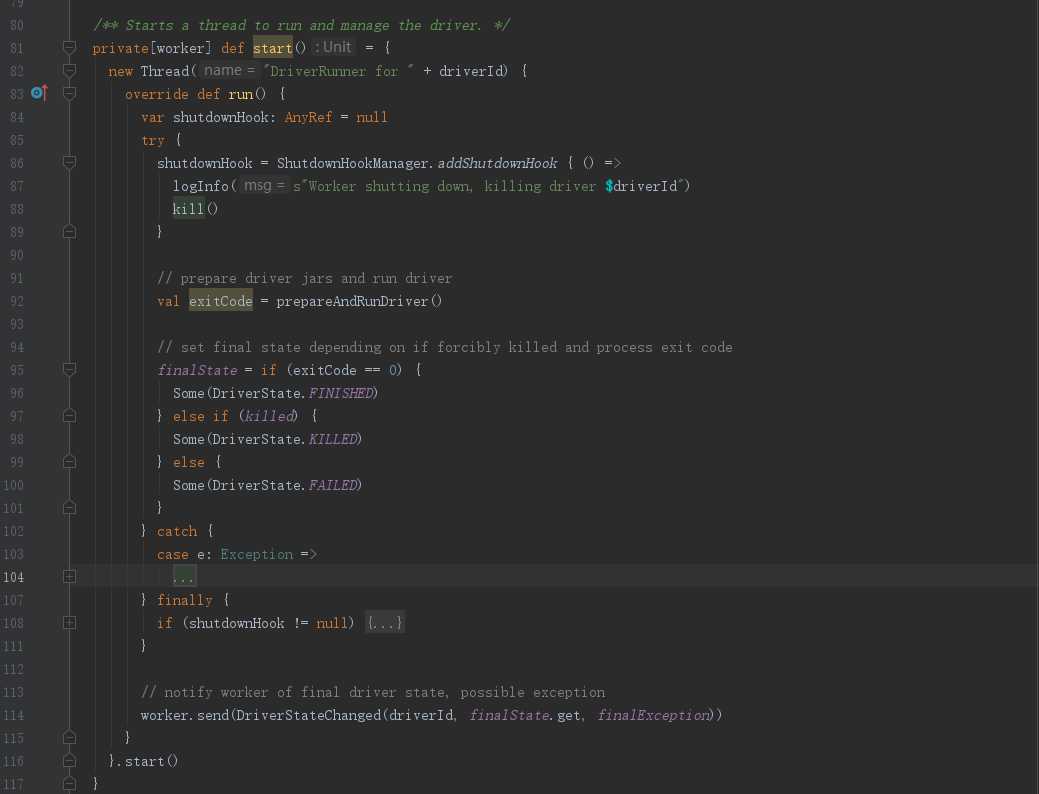The image size is (1039, 794).
Task: Click 'prepareAndRunDriver' call
Action: pyautogui.click(x=352, y=301)
